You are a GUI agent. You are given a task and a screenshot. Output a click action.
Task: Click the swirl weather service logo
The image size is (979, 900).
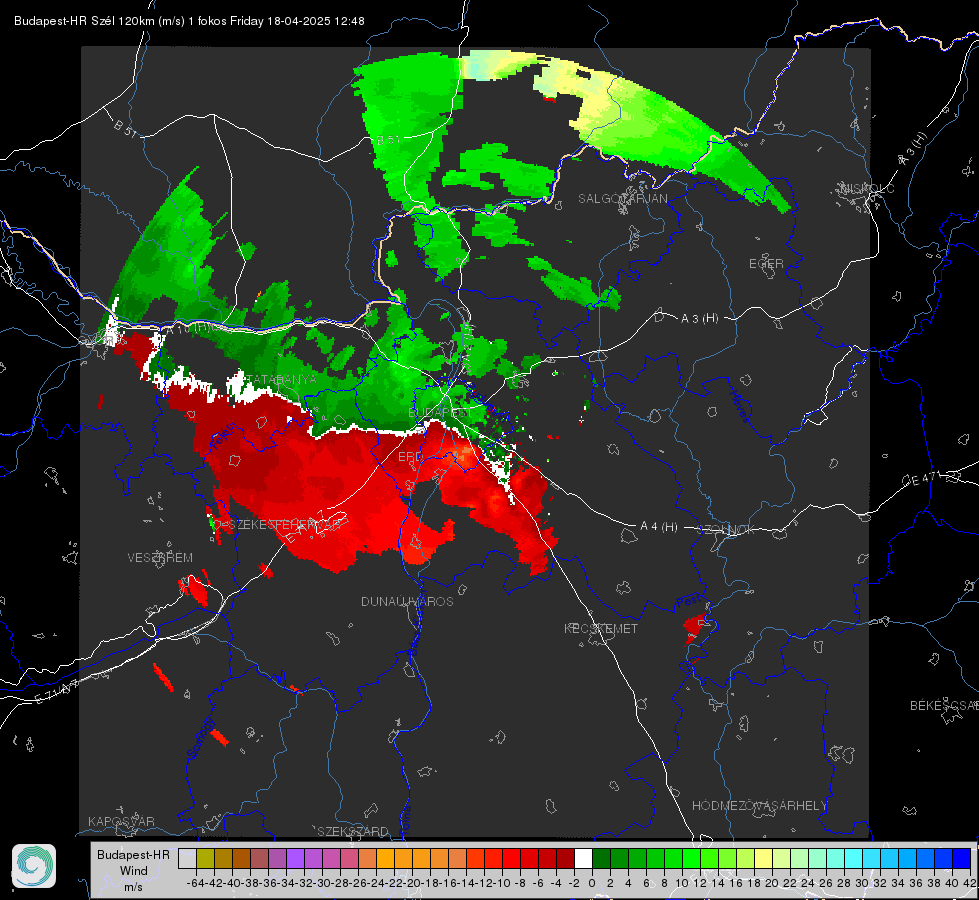[x=34, y=866]
